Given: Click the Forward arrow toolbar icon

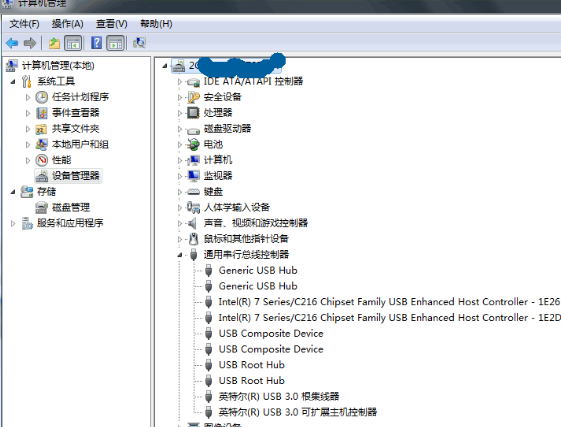Looking at the screenshot, I should pos(30,43).
